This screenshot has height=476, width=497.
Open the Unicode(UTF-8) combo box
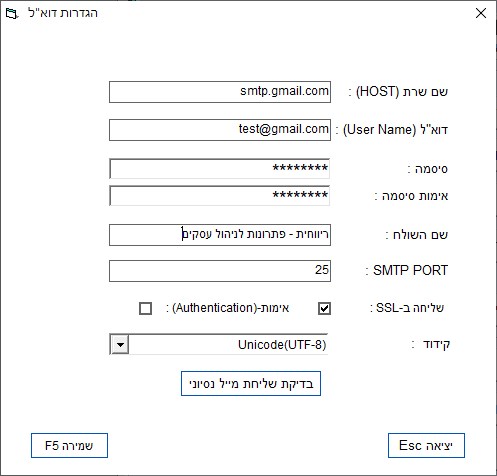(219, 344)
